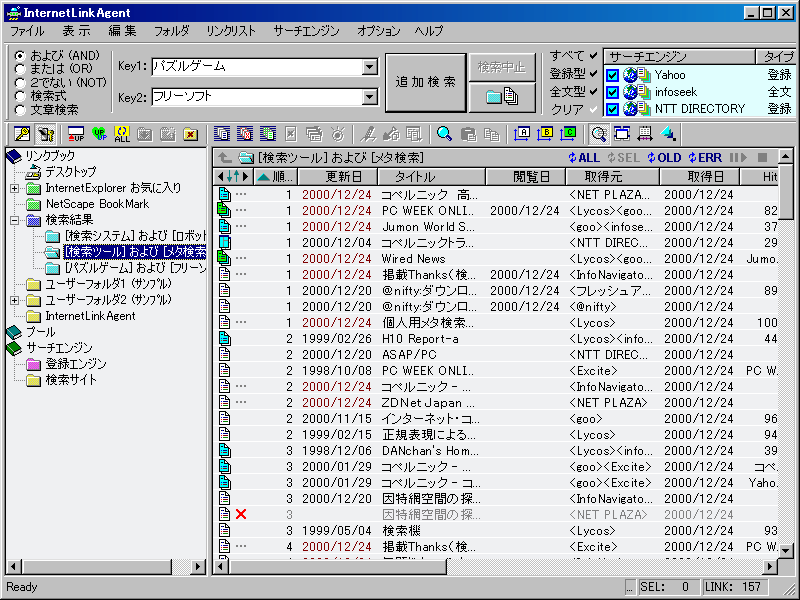Click the blue magnifying glass search icon
The height and width of the screenshot is (600, 800).
(x=444, y=134)
